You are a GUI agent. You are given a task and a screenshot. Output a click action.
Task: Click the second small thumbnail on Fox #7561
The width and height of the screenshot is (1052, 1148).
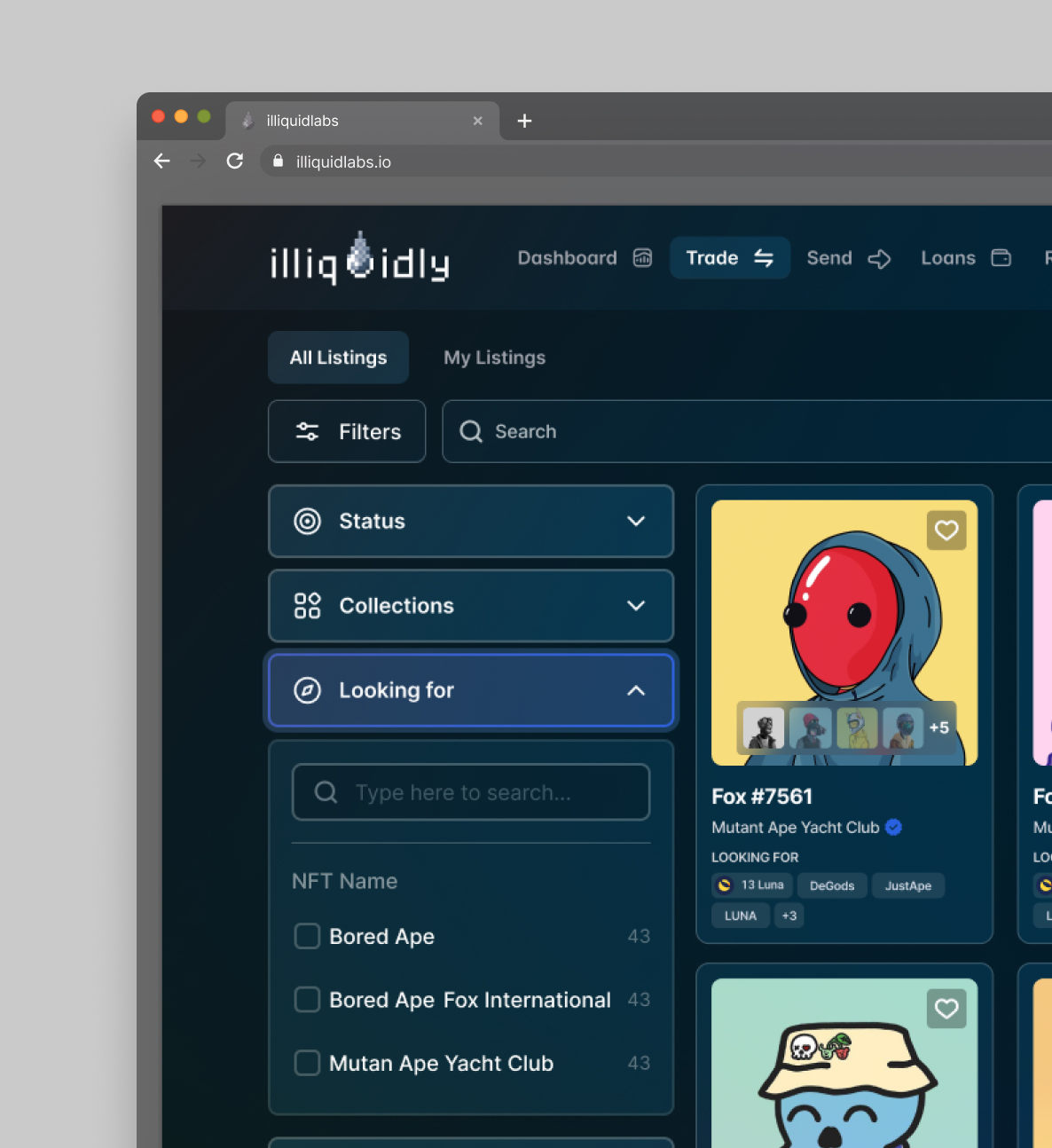pyautogui.click(x=810, y=727)
